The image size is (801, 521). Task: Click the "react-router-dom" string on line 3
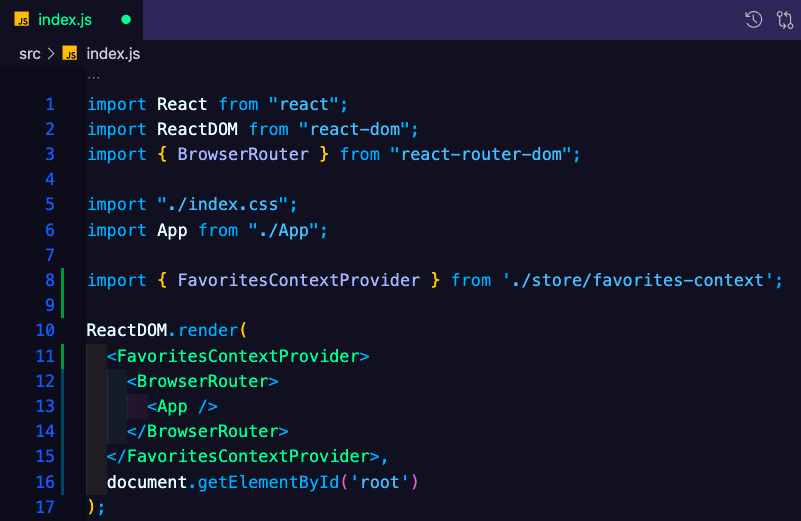(x=480, y=154)
